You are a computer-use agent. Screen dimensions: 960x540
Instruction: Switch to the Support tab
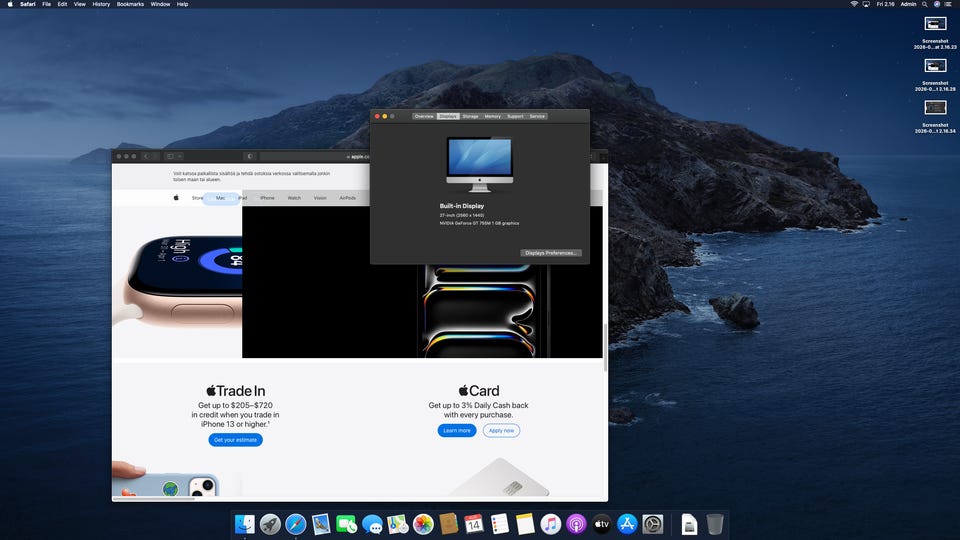(x=515, y=116)
